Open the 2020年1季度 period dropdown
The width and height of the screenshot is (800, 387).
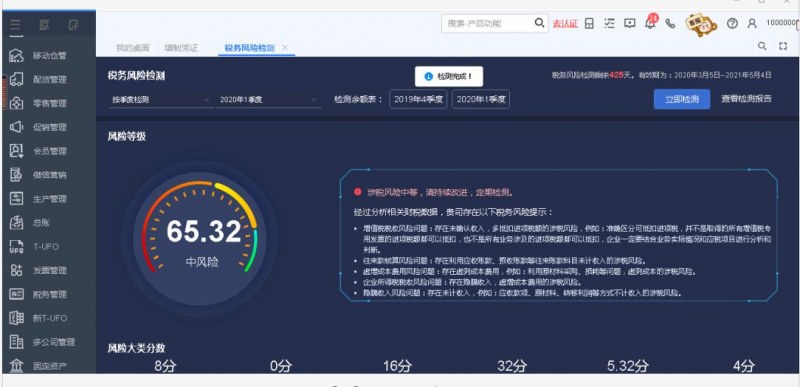tap(268, 100)
